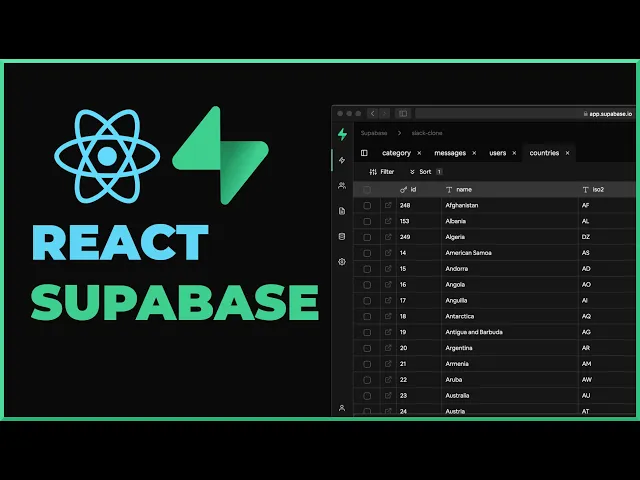
Task: Select the id cell 153
Action: point(419,221)
